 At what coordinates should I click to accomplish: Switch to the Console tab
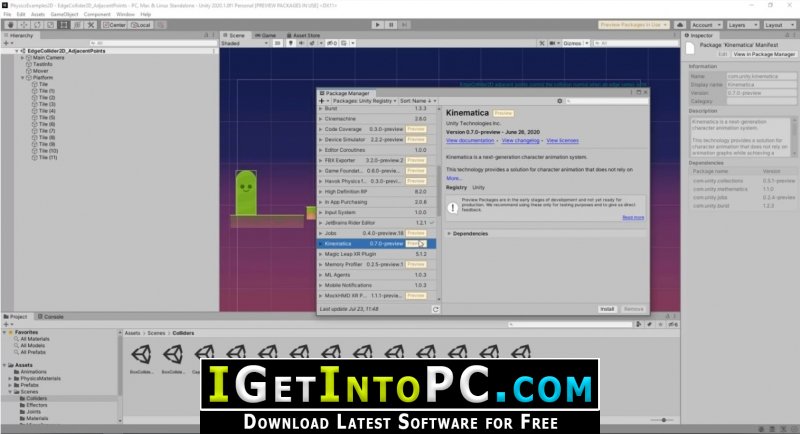point(51,317)
